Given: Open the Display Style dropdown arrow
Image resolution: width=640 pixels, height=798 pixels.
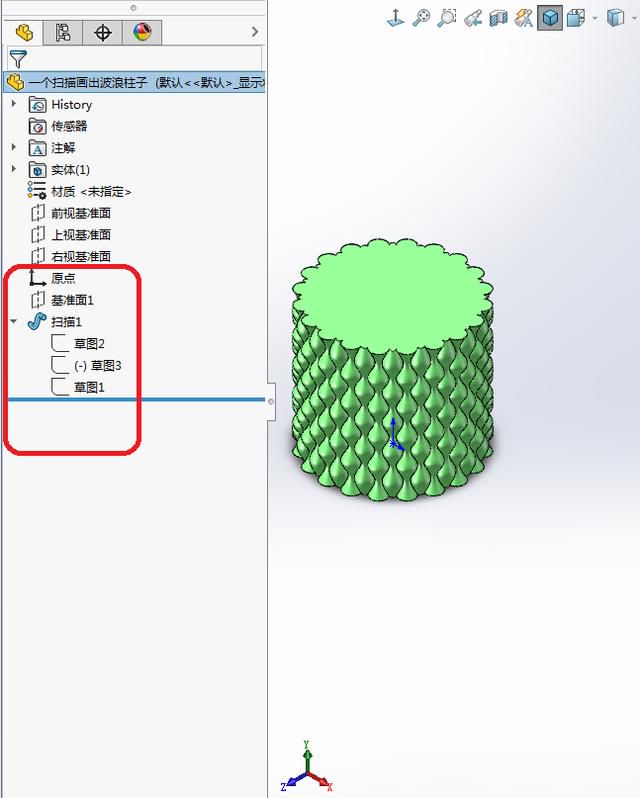Looking at the screenshot, I should pyautogui.click(x=634, y=19).
